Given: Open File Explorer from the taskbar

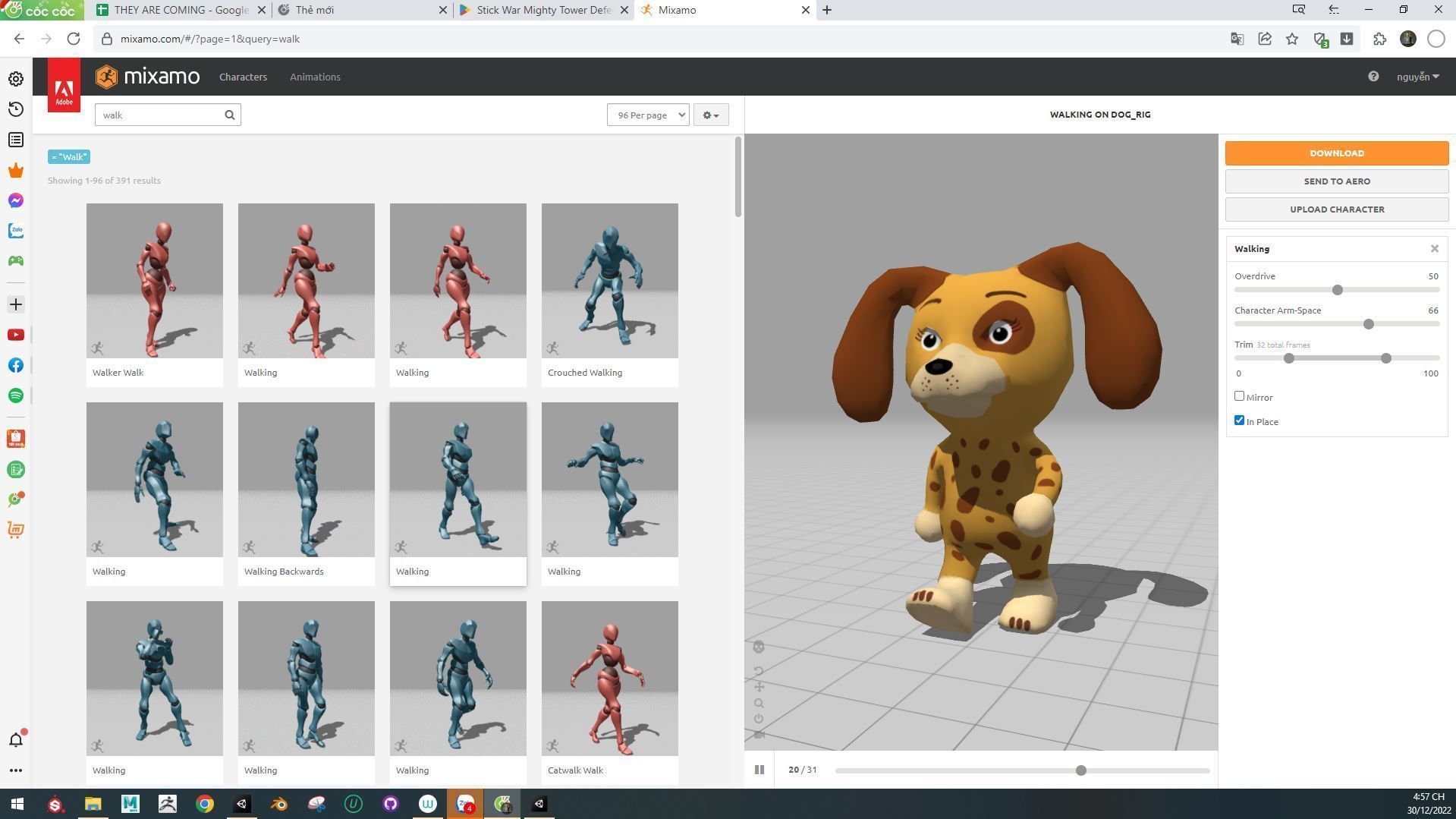Looking at the screenshot, I should [x=93, y=804].
